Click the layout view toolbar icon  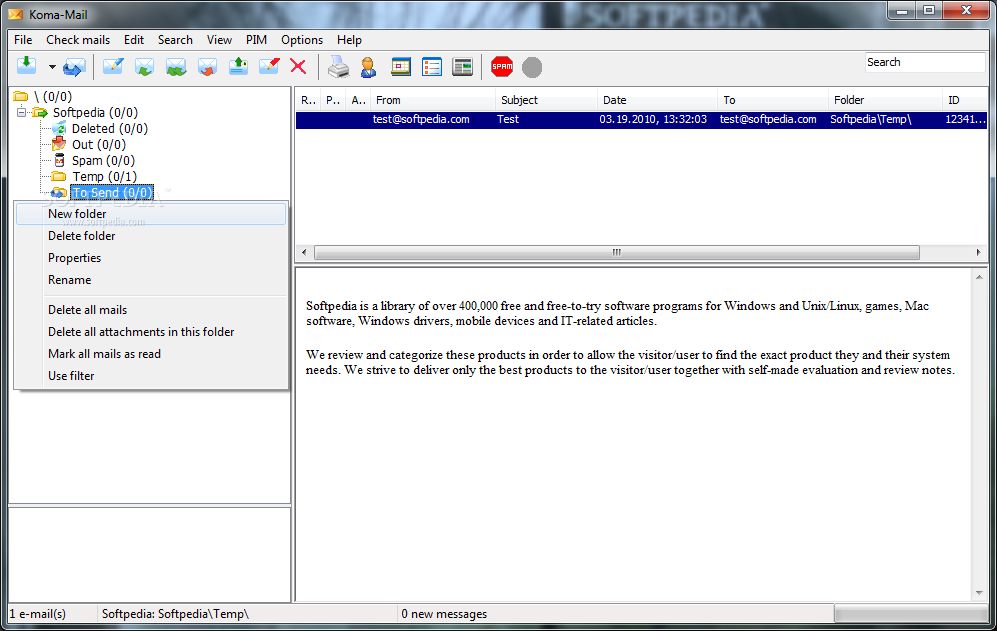tap(462, 66)
